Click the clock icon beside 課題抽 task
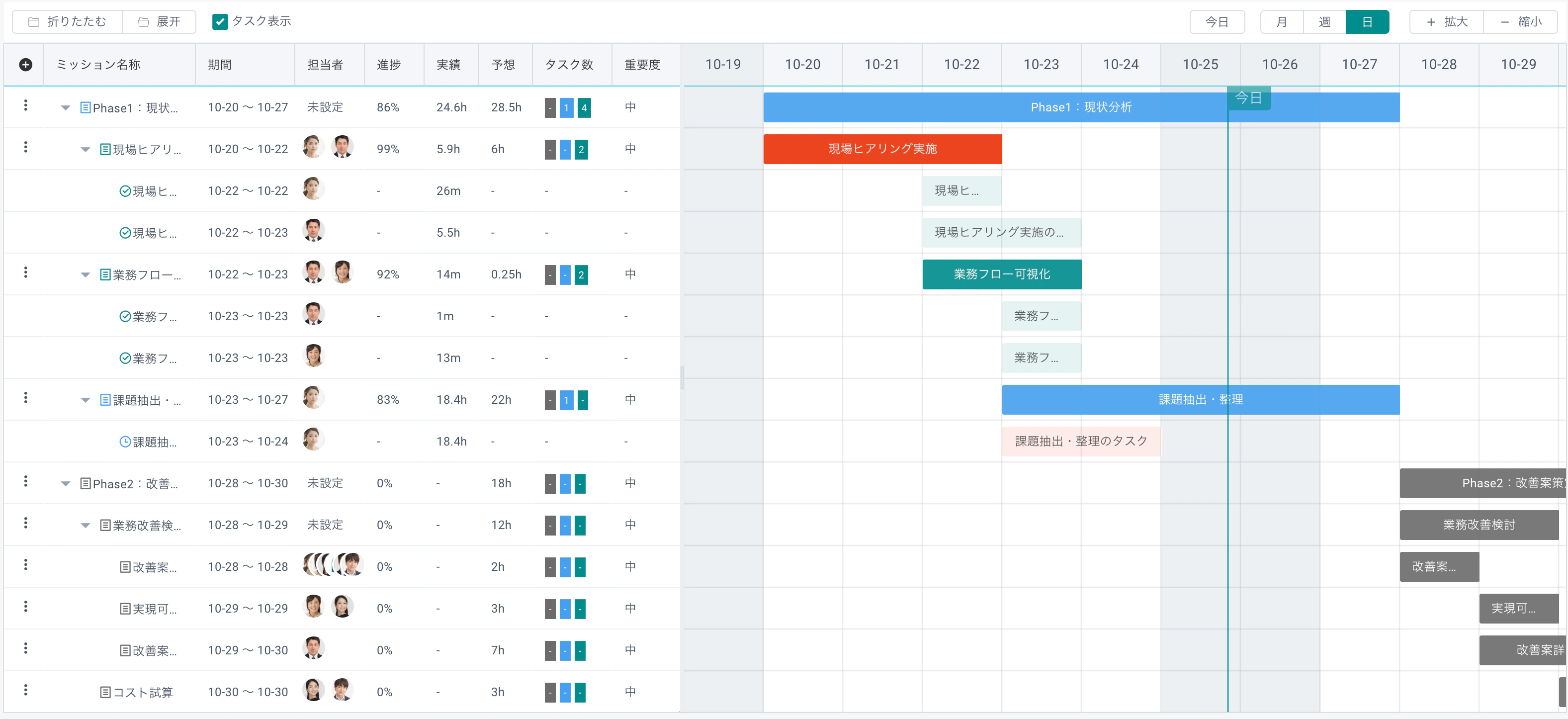 [x=125, y=442]
